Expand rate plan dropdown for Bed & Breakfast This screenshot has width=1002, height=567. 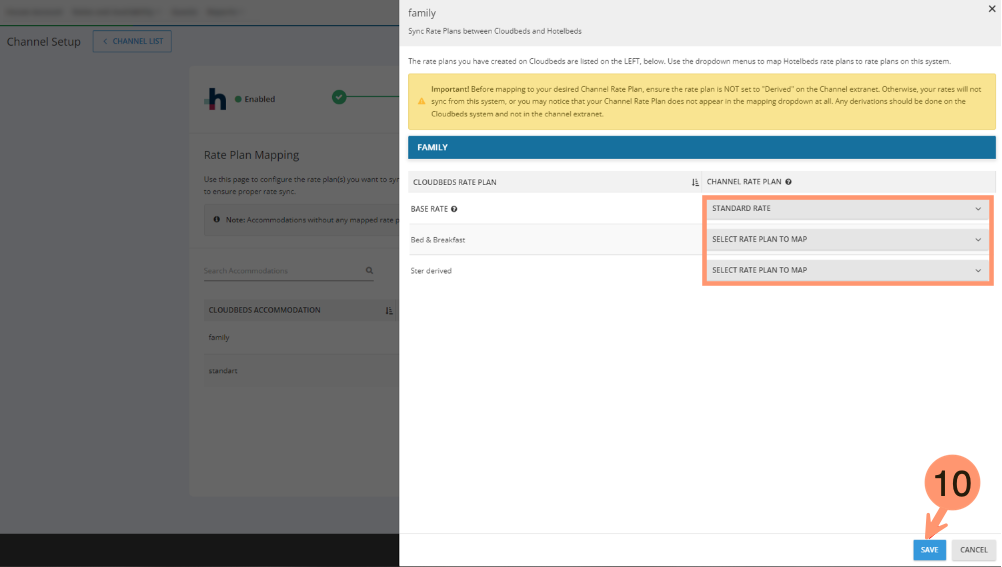pyautogui.click(x=846, y=240)
